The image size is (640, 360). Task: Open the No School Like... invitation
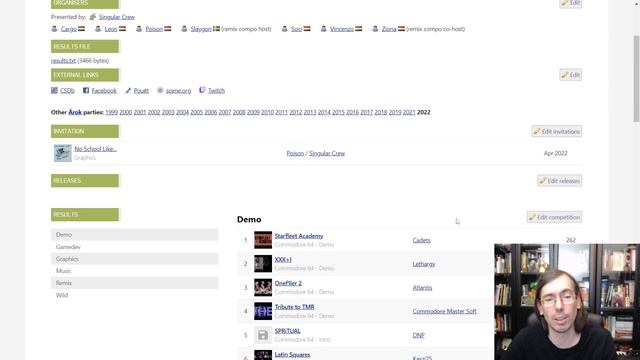(x=96, y=149)
